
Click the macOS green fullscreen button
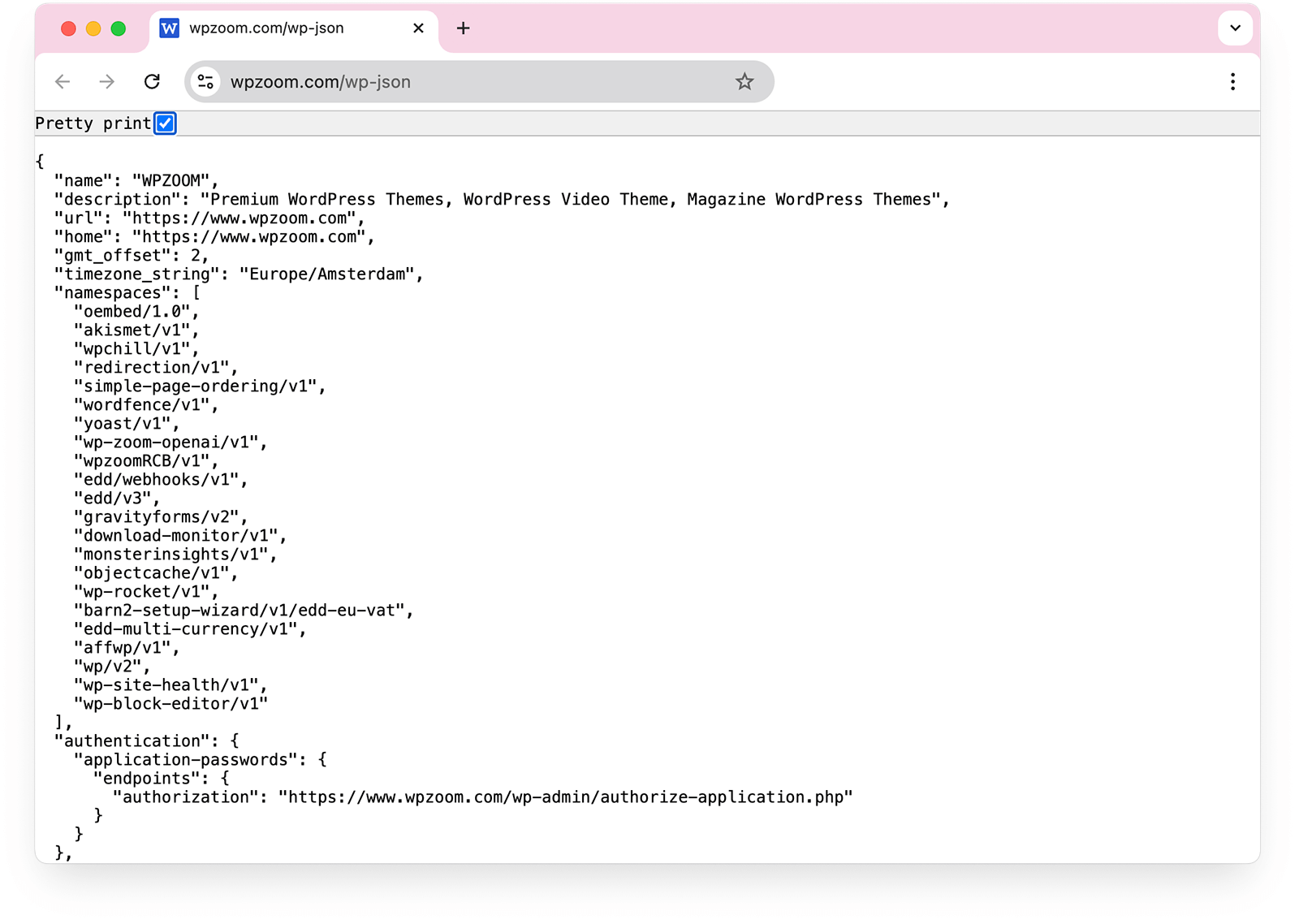click(119, 29)
